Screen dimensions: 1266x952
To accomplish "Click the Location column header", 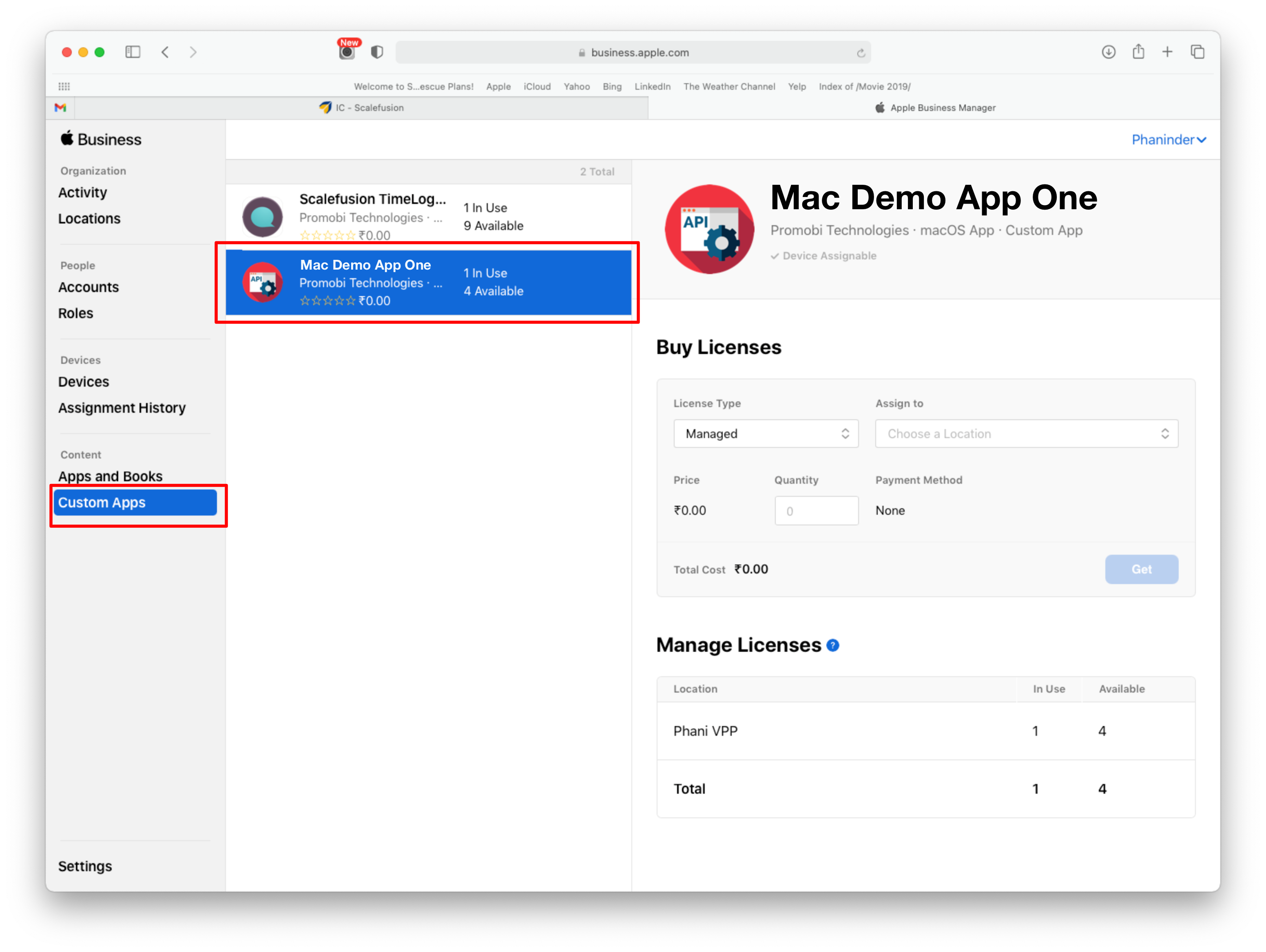I will [695, 689].
